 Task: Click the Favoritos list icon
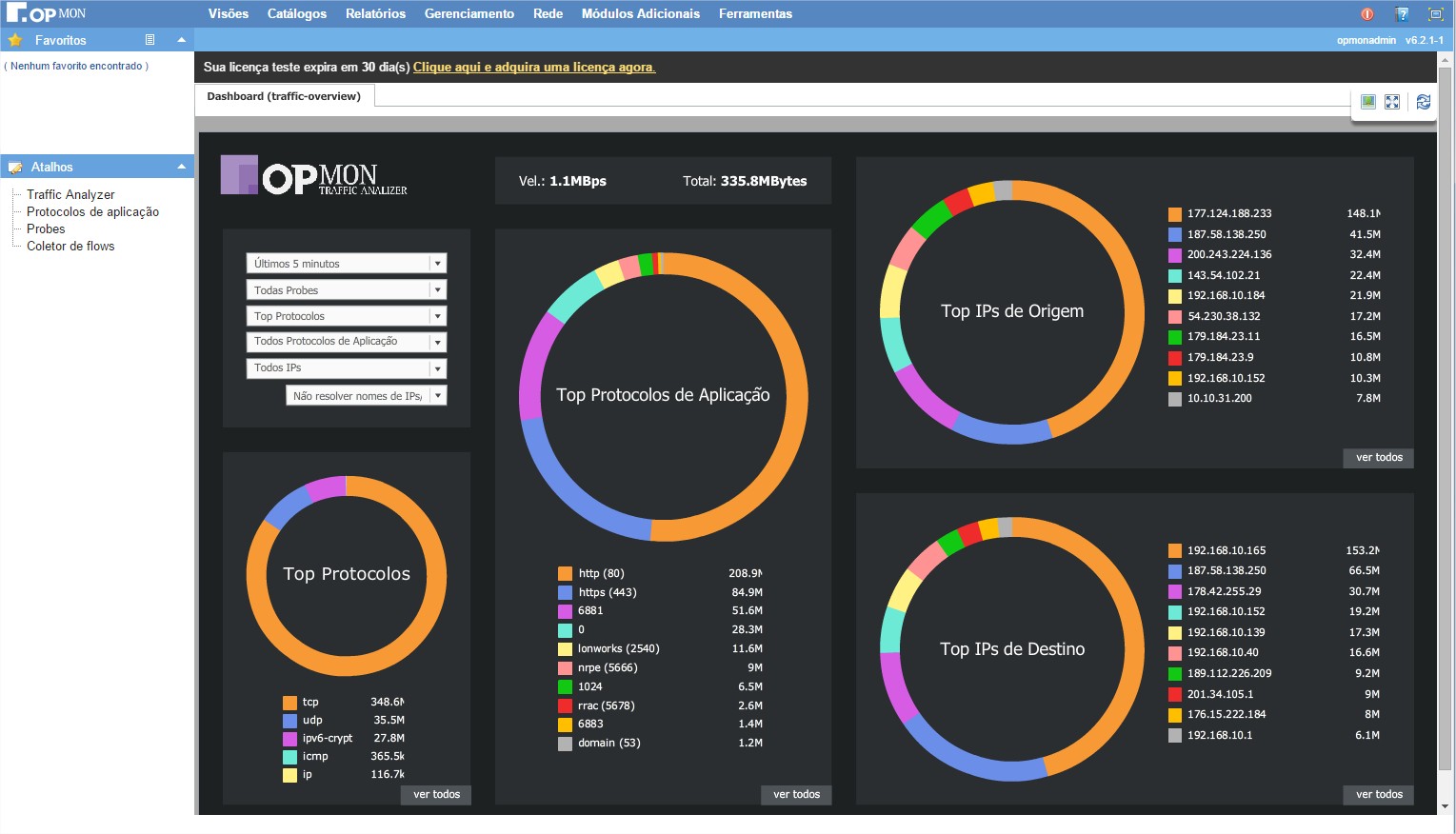pos(150,40)
